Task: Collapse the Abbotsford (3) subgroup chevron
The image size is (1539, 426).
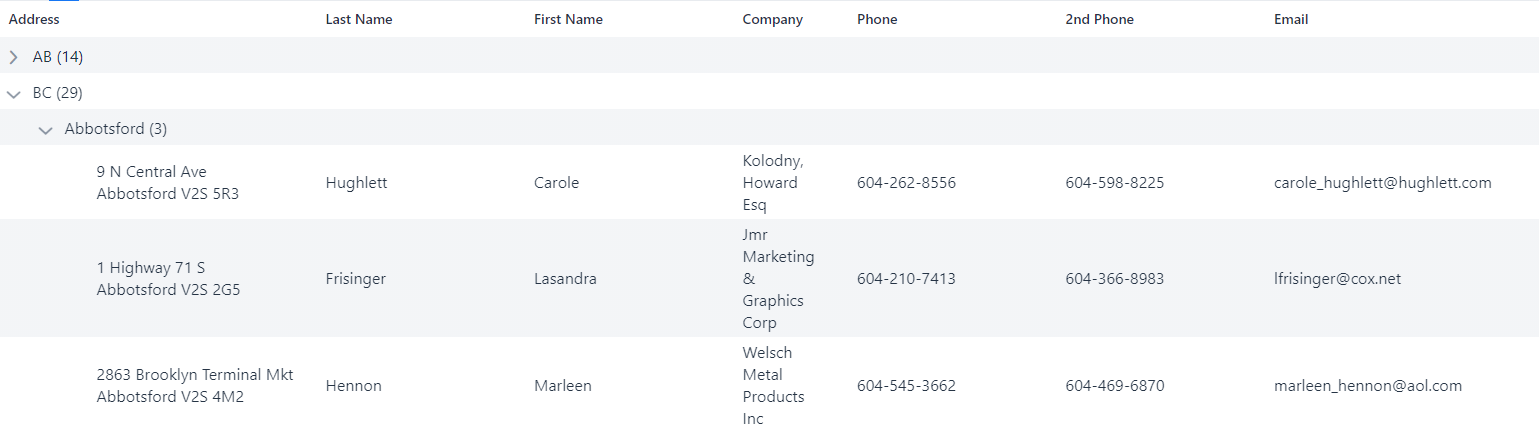Action: click(45, 130)
